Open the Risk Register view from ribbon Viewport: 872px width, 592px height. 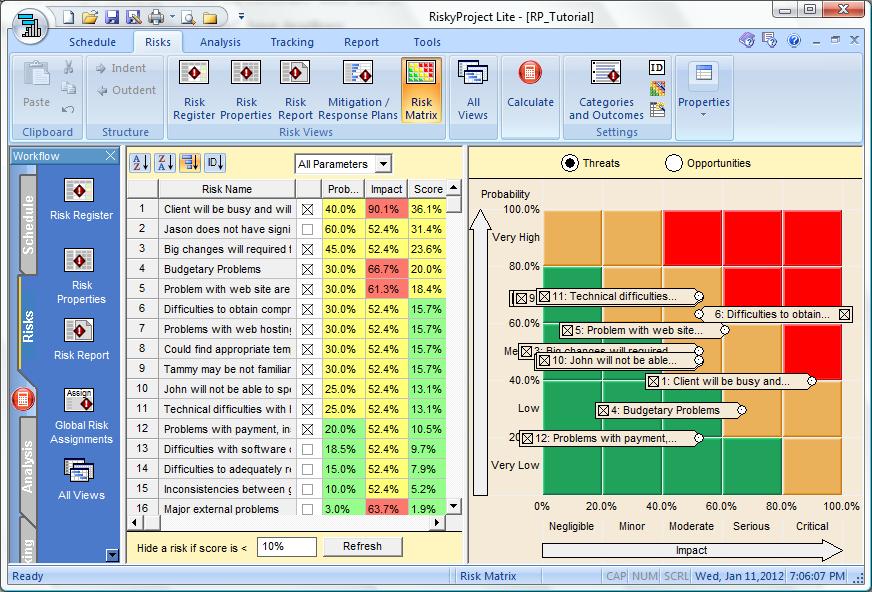[194, 91]
